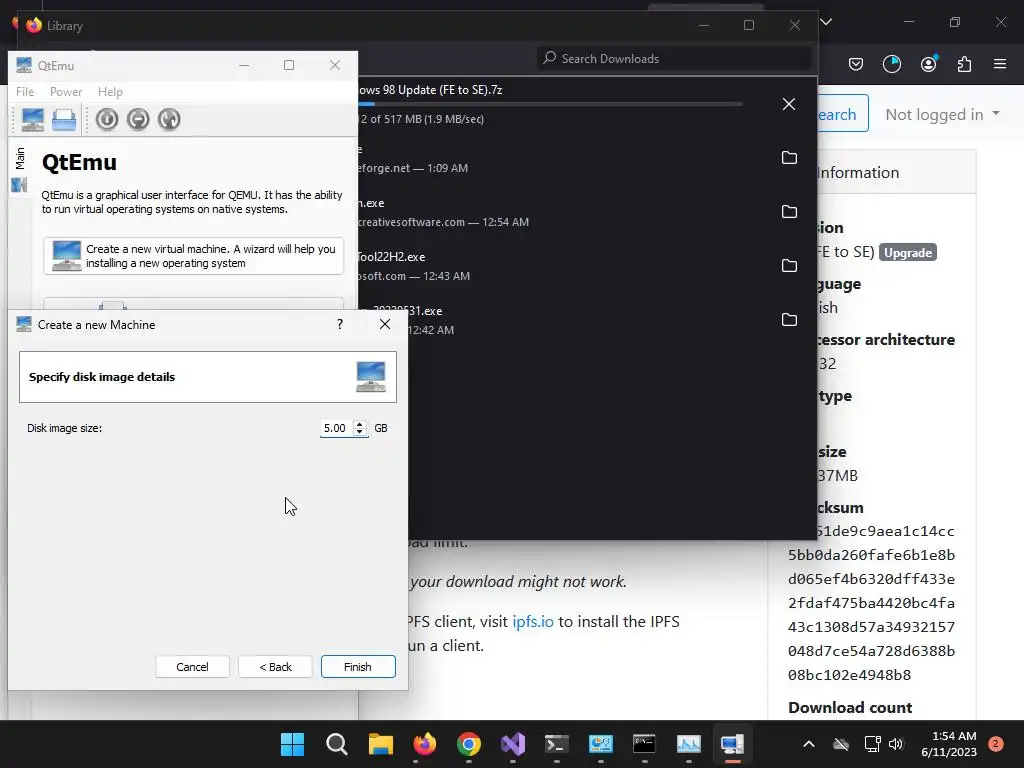The image size is (1024, 768).
Task: Open Windows Search from the taskbar
Action: [x=336, y=744]
